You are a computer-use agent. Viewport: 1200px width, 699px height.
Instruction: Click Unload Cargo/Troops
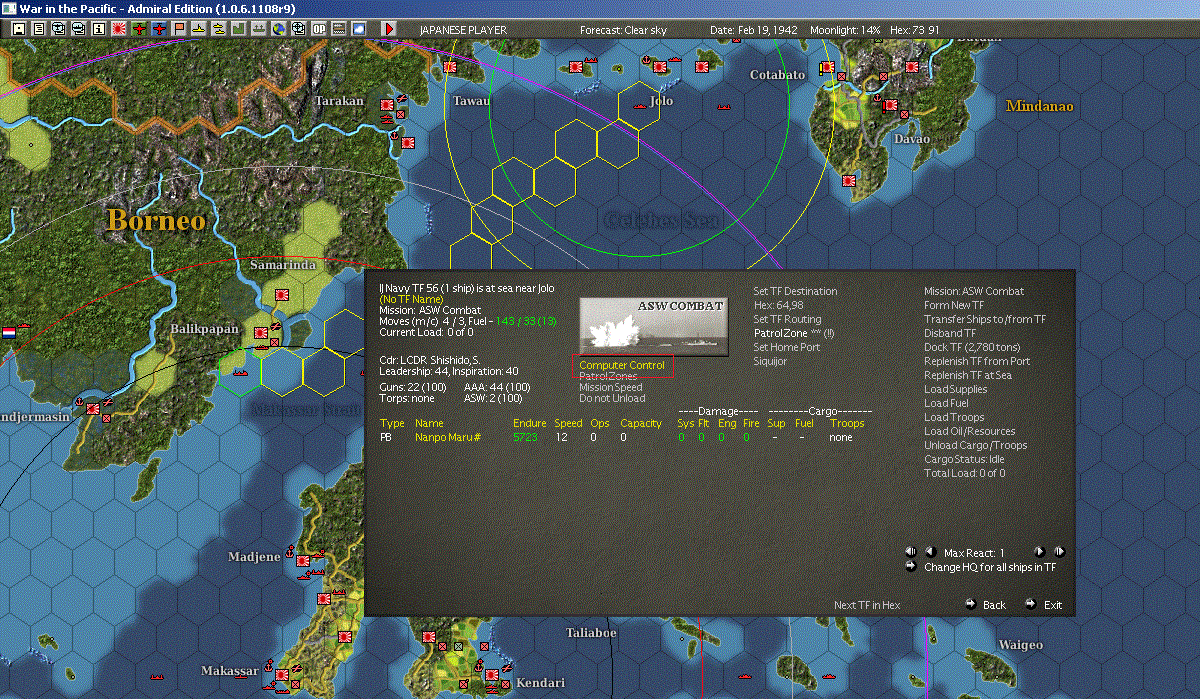tap(975, 445)
